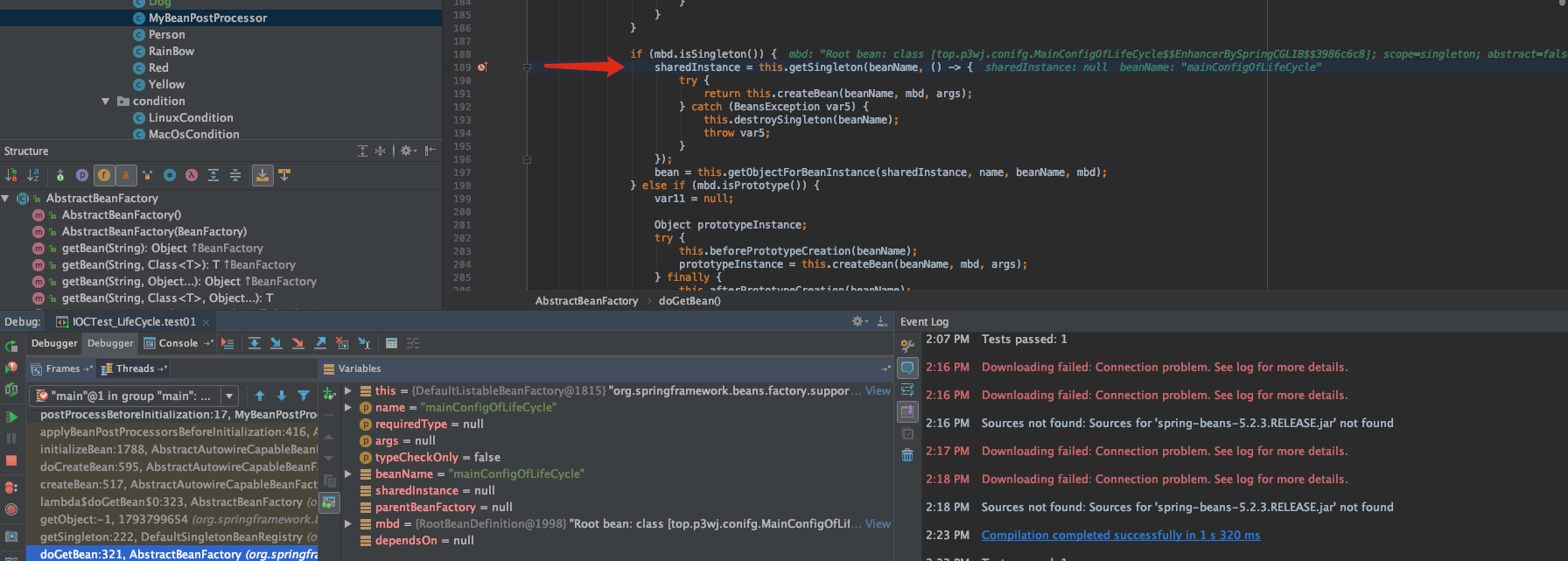Toggle Show Properties filter in Structure

(x=82, y=175)
